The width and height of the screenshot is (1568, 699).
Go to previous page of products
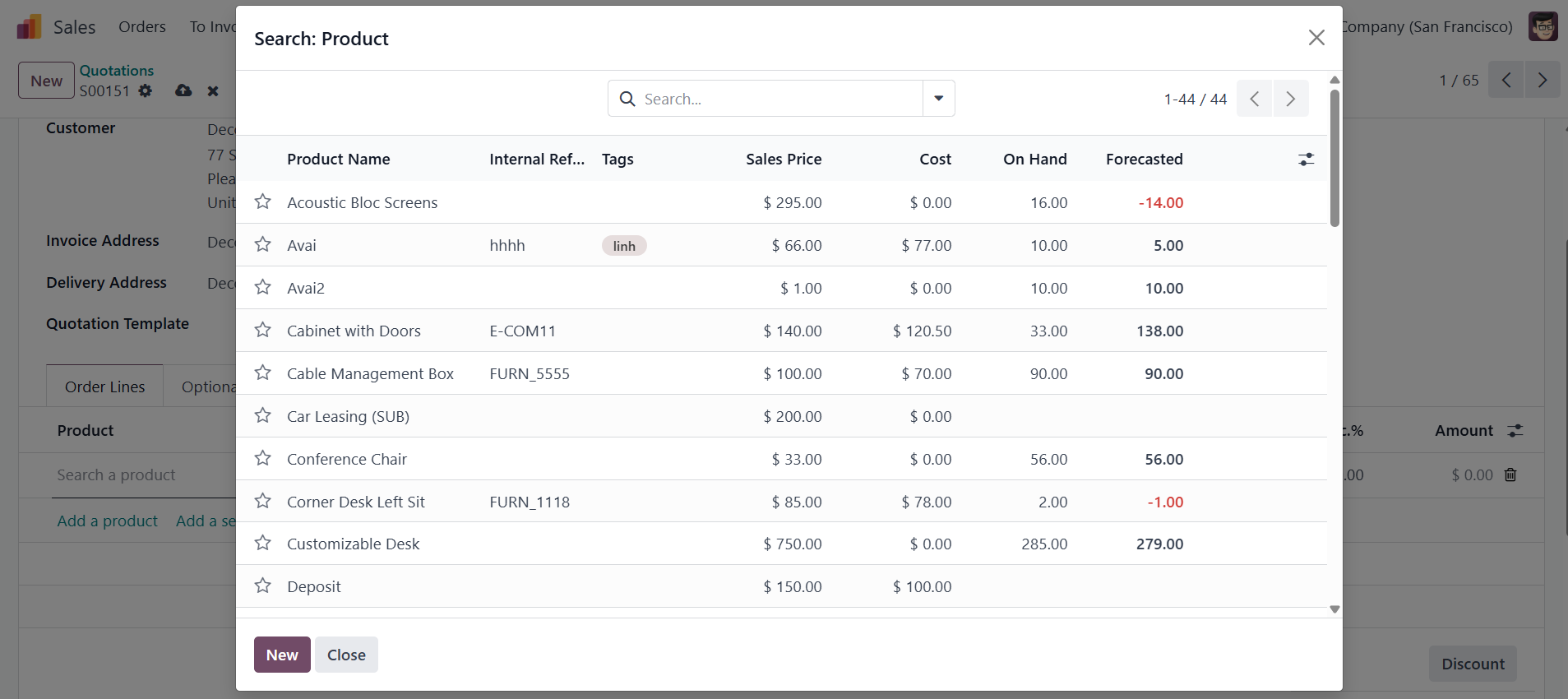click(1254, 99)
